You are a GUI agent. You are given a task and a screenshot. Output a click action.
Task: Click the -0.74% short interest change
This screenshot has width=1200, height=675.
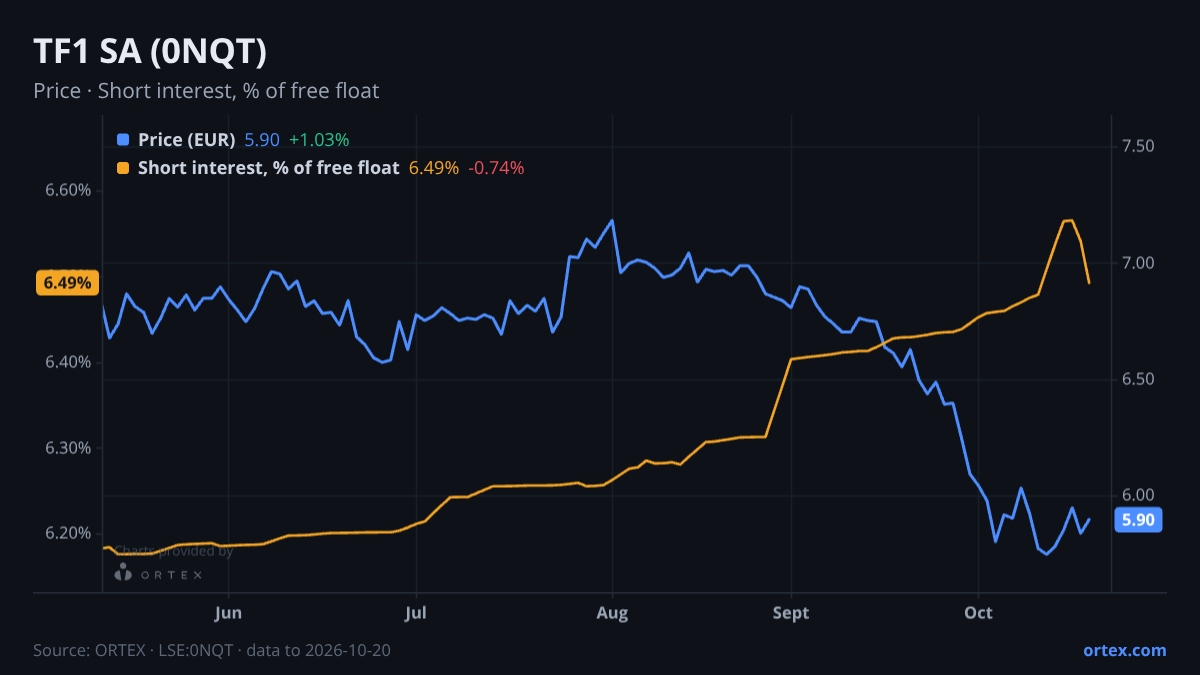pos(496,168)
